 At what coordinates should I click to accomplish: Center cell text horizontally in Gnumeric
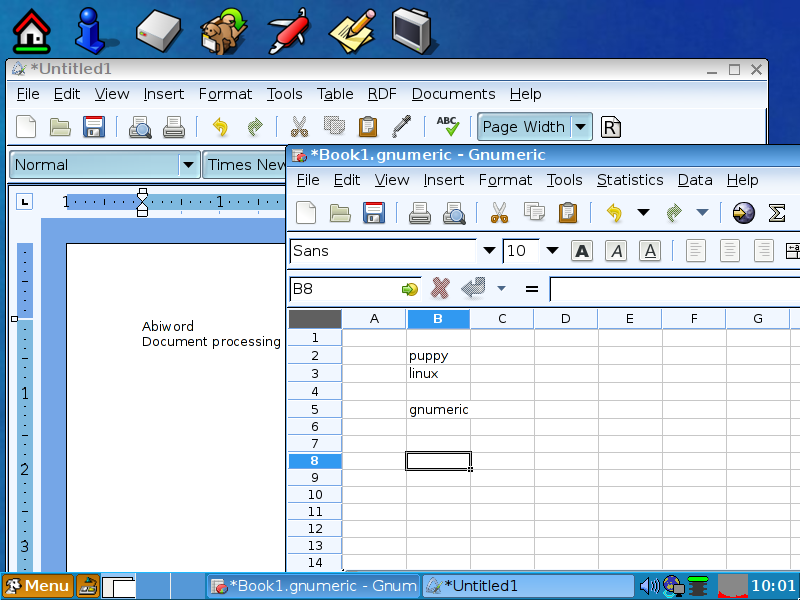click(x=730, y=251)
